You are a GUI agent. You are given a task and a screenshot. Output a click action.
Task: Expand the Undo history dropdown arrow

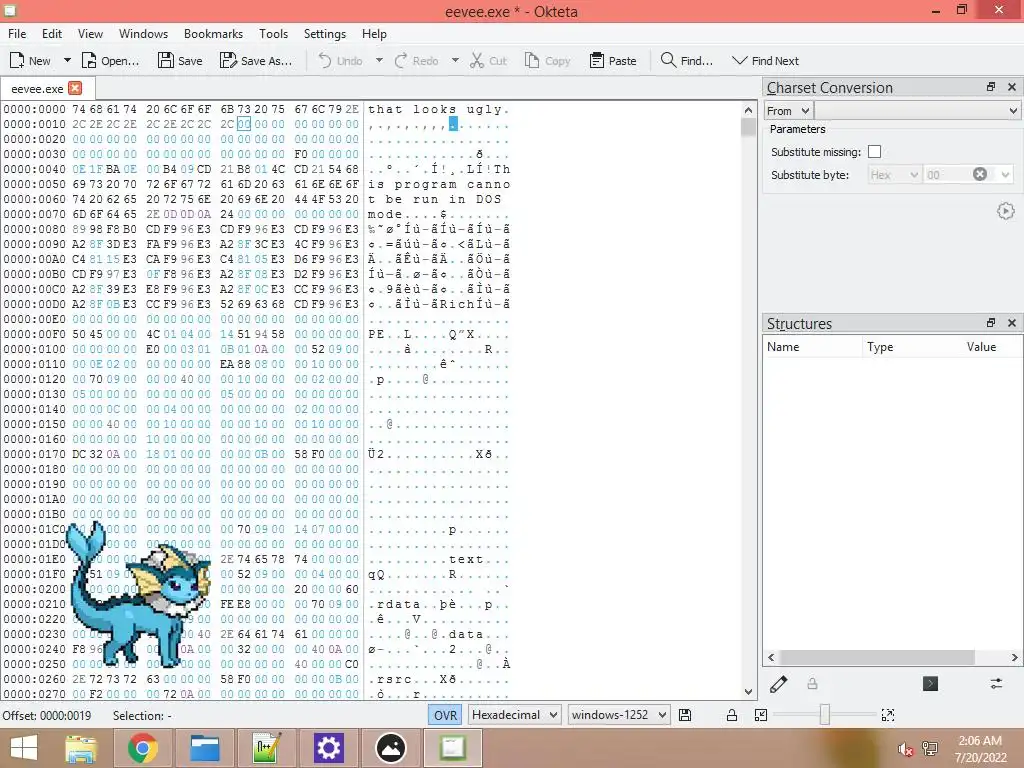pos(379,61)
